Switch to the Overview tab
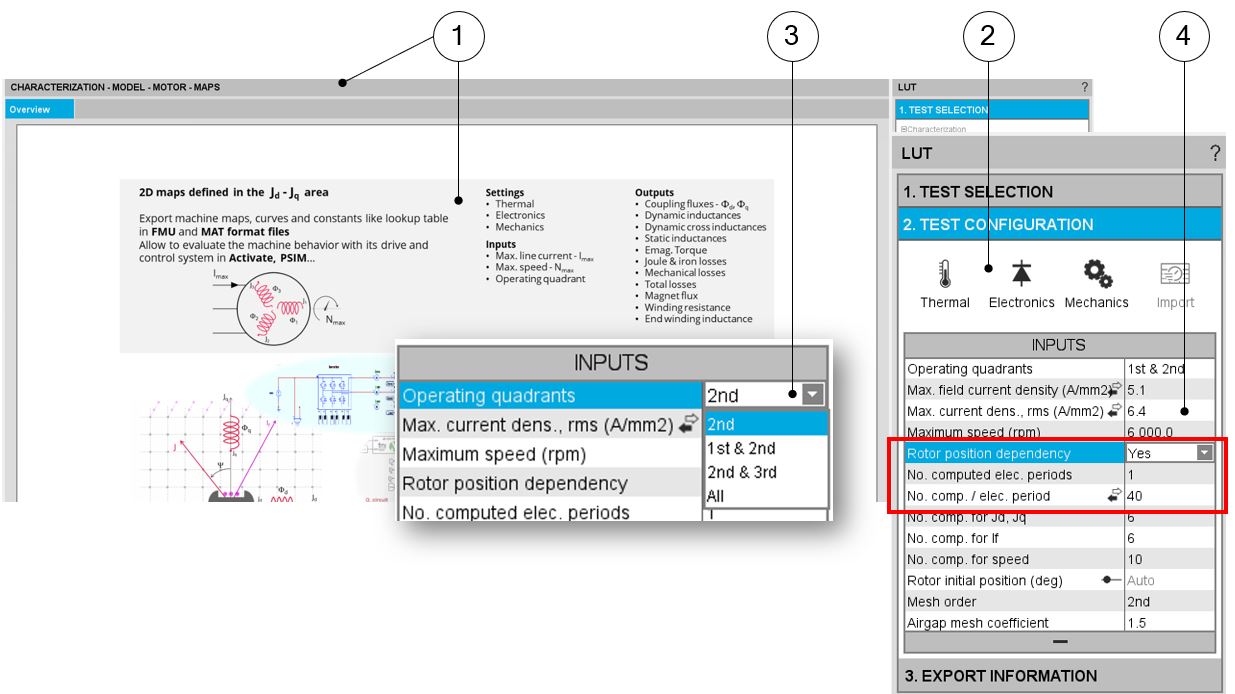Viewport: 1235px width, 694px height. click(31, 110)
